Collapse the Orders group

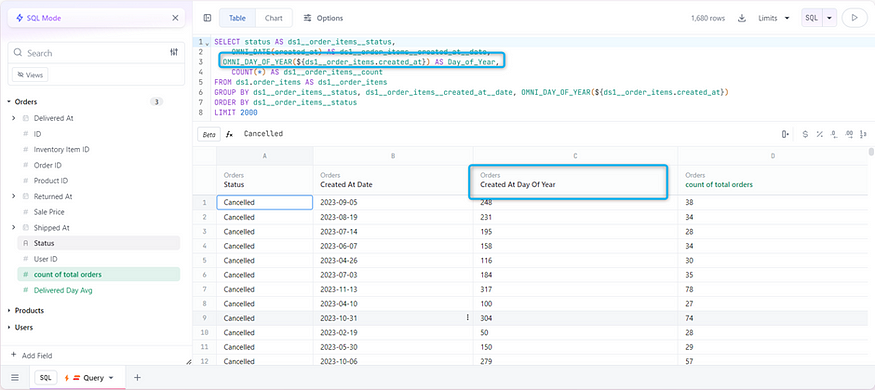pos(9,102)
